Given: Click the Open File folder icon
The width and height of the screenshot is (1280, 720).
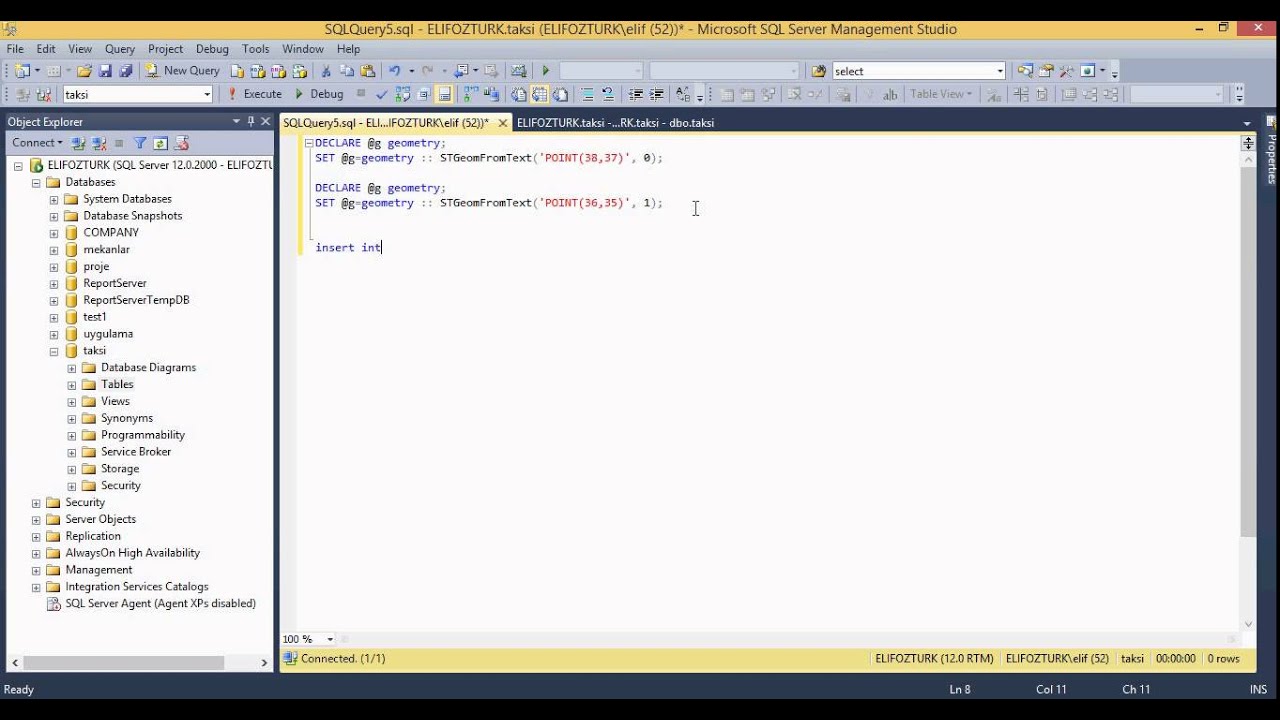Looking at the screenshot, I should point(84,71).
